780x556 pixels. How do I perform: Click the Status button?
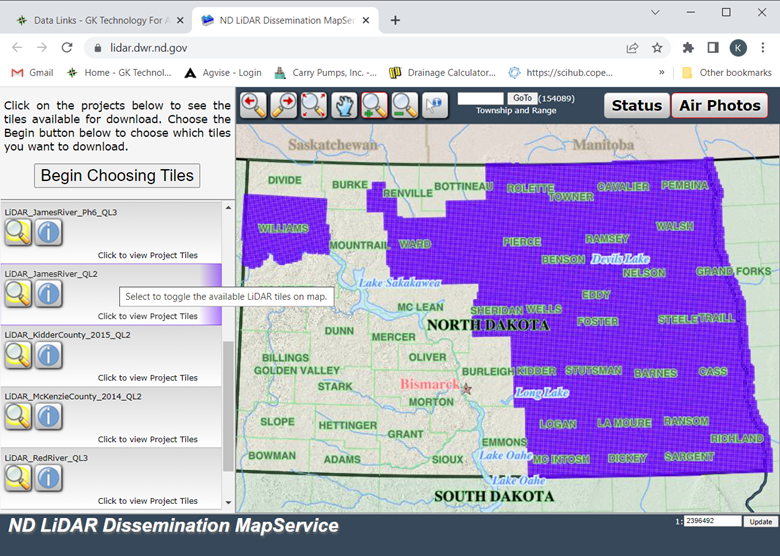[636, 105]
